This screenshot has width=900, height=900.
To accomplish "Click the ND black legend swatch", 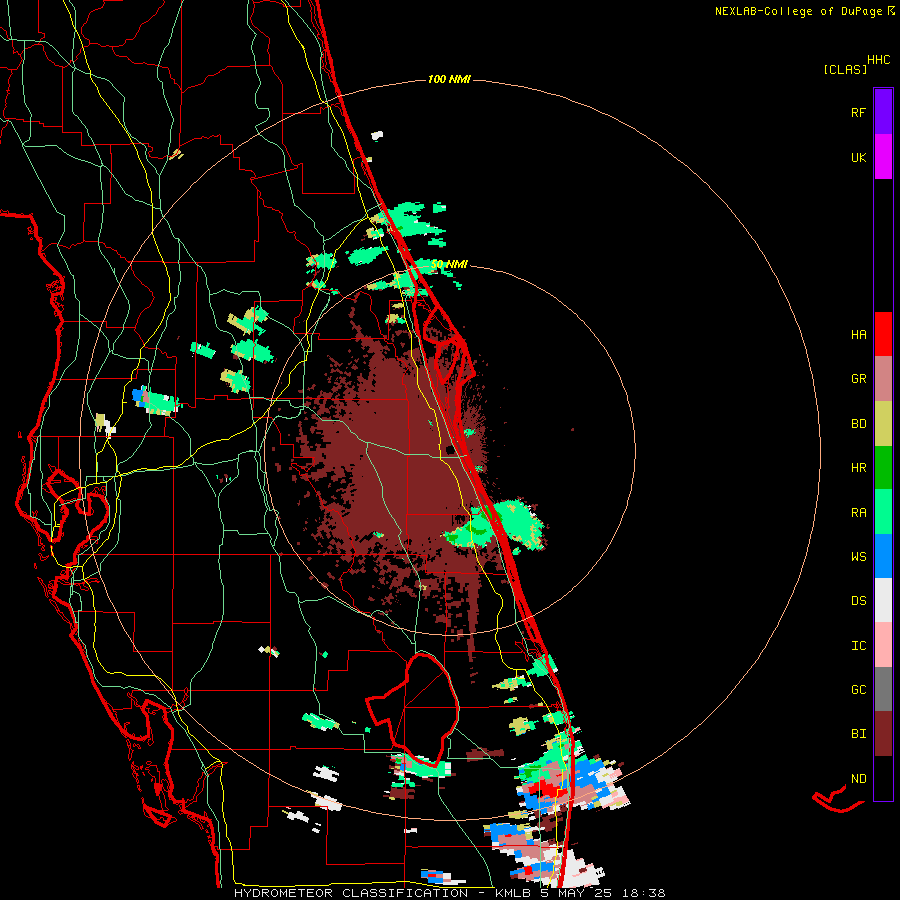I will coord(883,778).
